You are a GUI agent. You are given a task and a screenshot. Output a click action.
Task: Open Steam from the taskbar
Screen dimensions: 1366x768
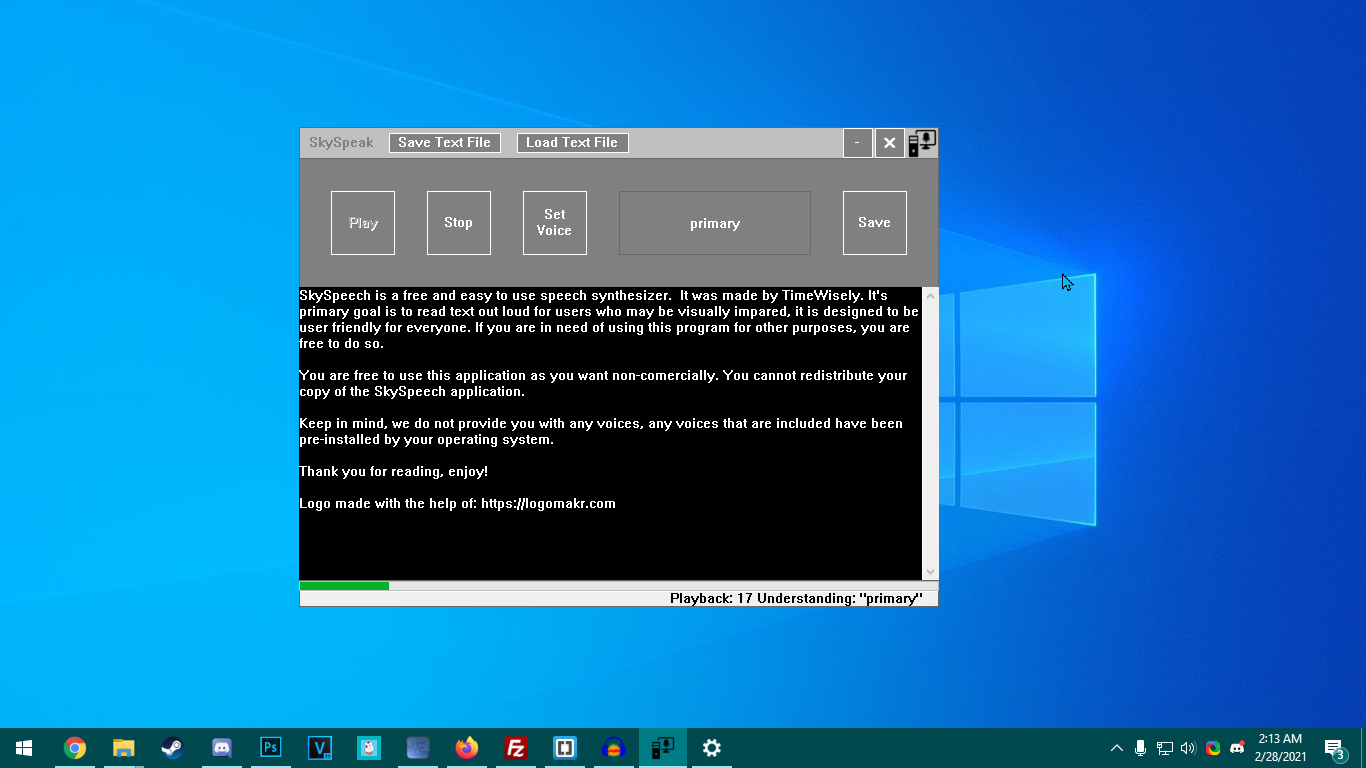(x=173, y=748)
